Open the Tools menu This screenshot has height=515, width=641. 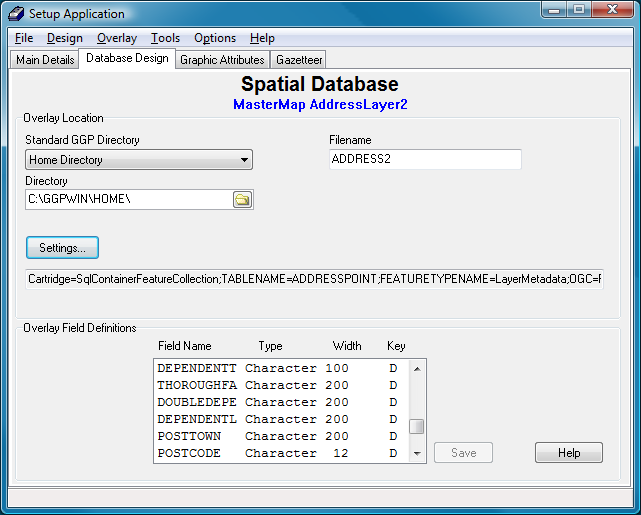pyautogui.click(x=165, y=38)
